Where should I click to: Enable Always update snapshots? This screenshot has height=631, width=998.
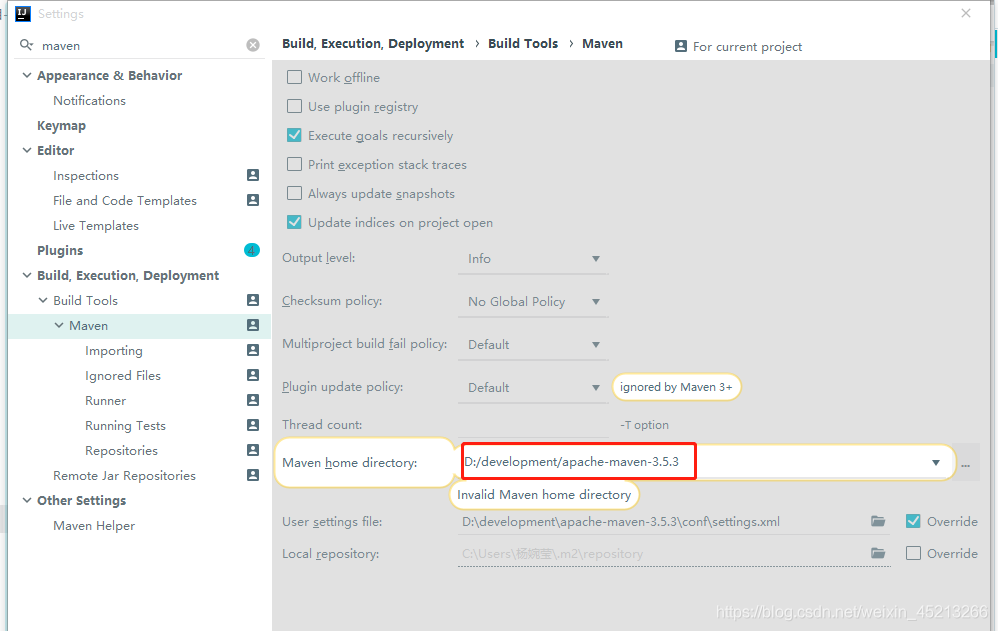pos(294,193)
